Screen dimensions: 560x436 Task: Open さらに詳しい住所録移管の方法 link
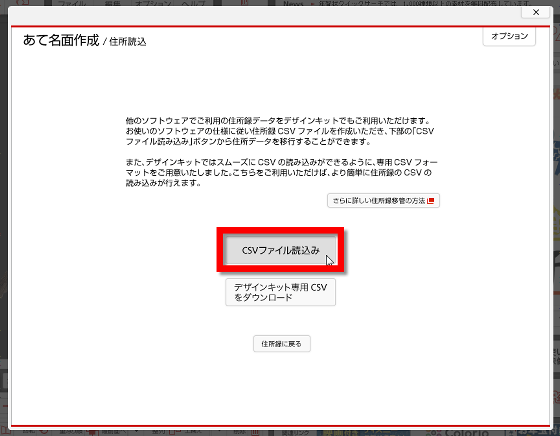pos(383,201)
